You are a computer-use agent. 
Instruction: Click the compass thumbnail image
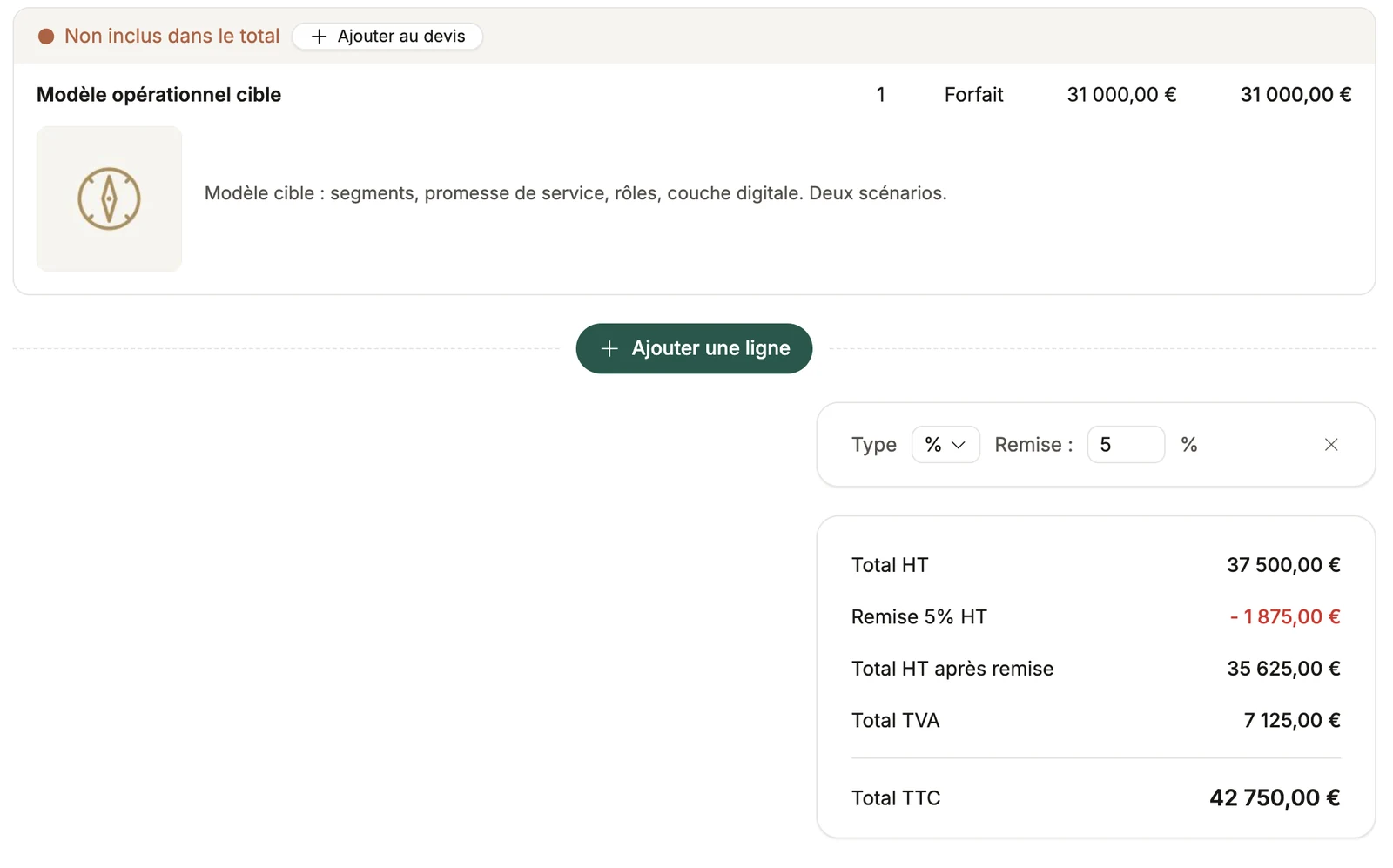click(x=109, y=198)
